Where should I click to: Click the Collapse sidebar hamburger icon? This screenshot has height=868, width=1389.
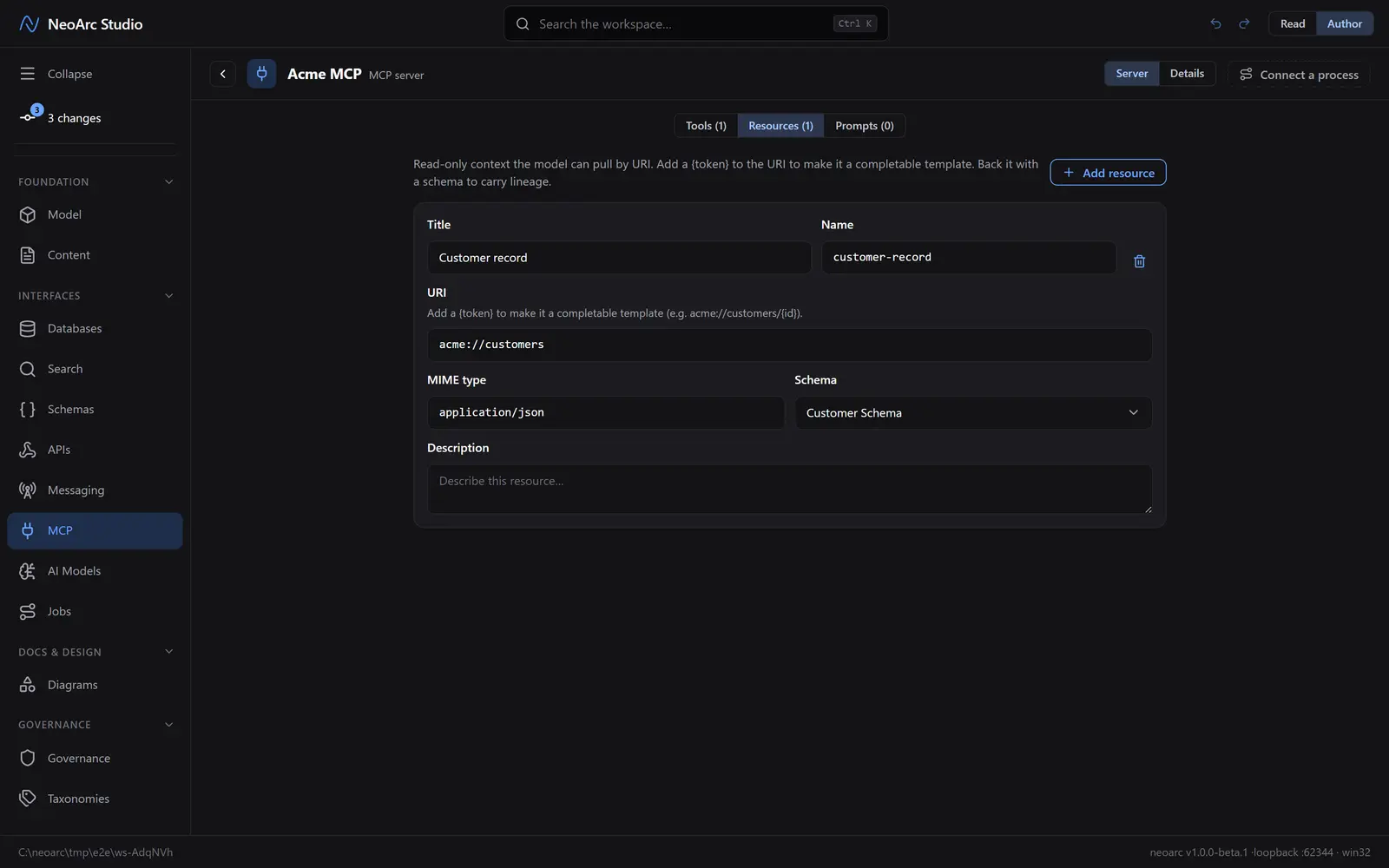click(x=28, y=74)
